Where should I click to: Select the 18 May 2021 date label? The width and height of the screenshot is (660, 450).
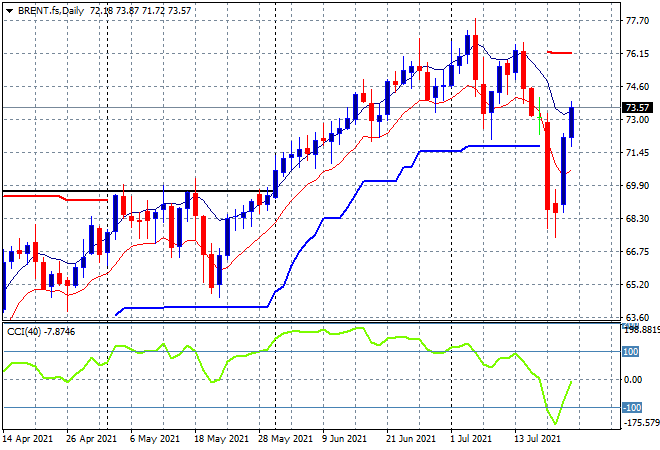point(221,439)
